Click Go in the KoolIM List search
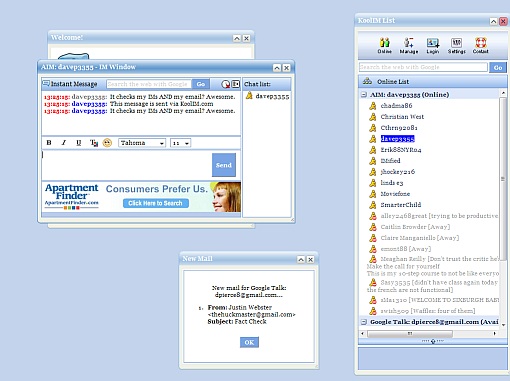Image resolution: width=510 pixels, height=381 pixels. 498,67
